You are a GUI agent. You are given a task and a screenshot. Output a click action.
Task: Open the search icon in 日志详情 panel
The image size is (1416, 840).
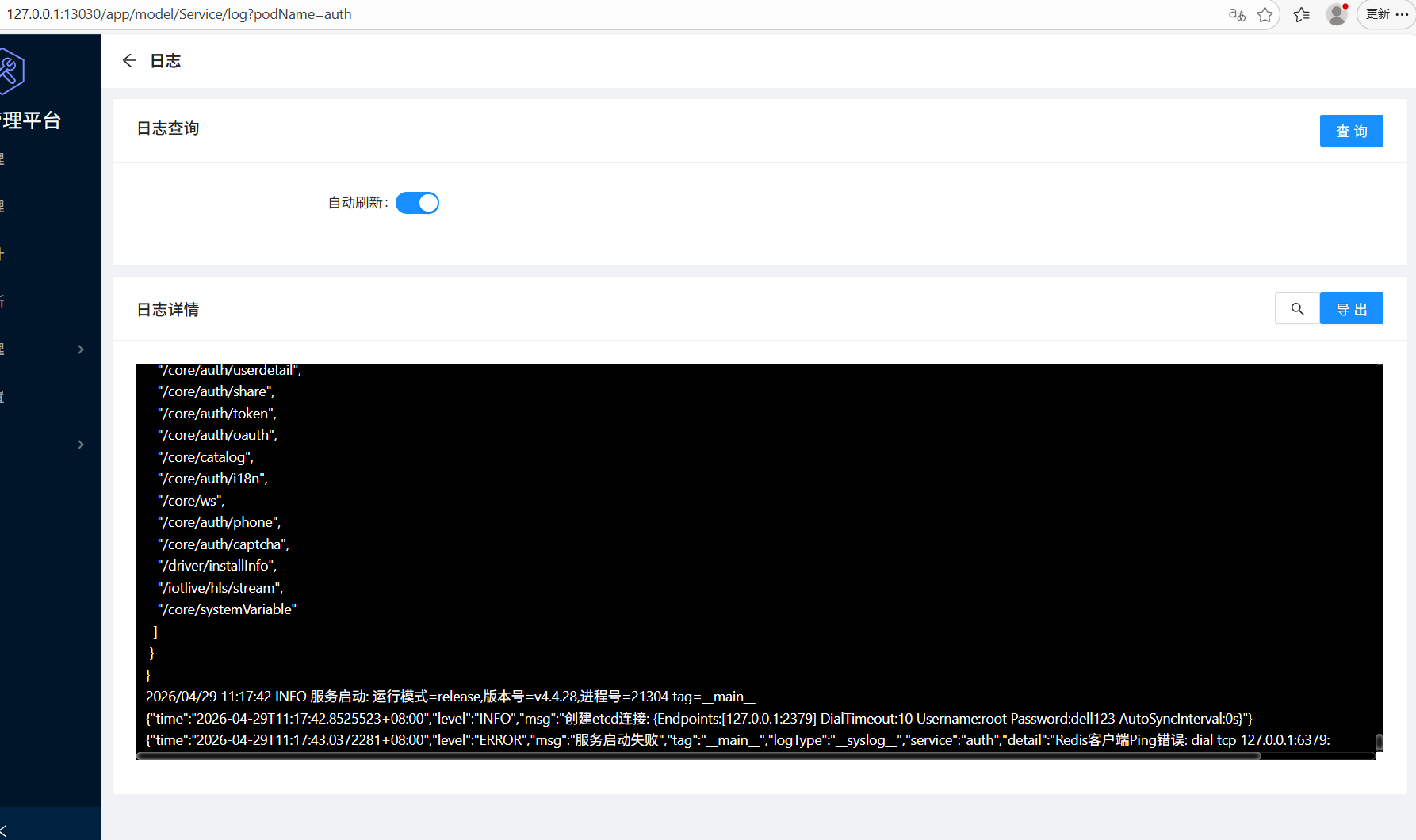pyautogui.click(x=1297, y=308)
